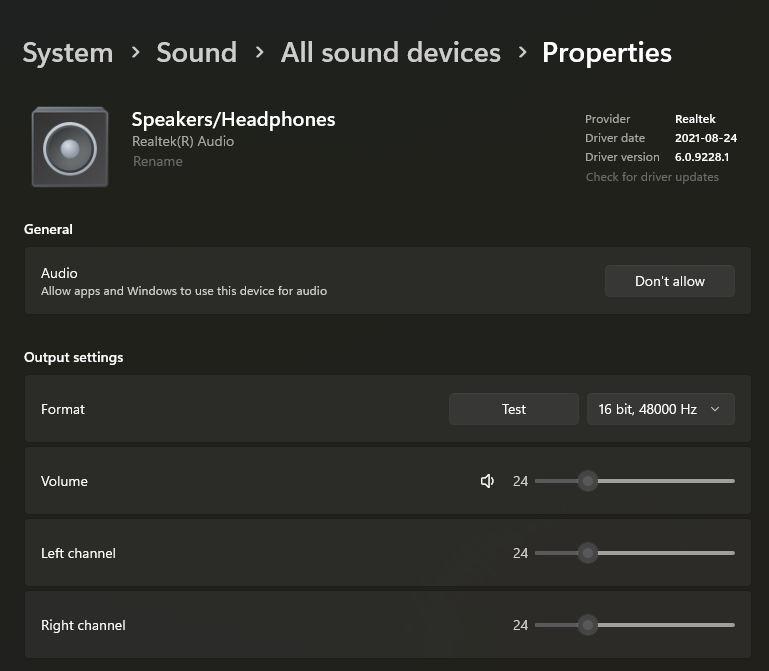Click the Properties breadcrumb title

(606, 52)
